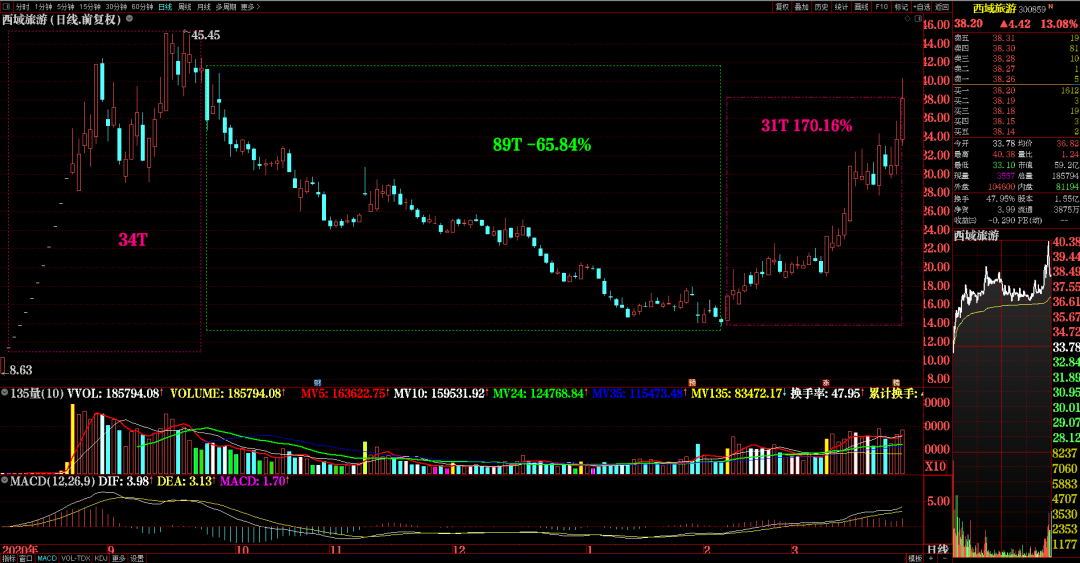Select KDJ indicator tab
The width and height of the screenshot is (1080, 563).
click(101, 558)
